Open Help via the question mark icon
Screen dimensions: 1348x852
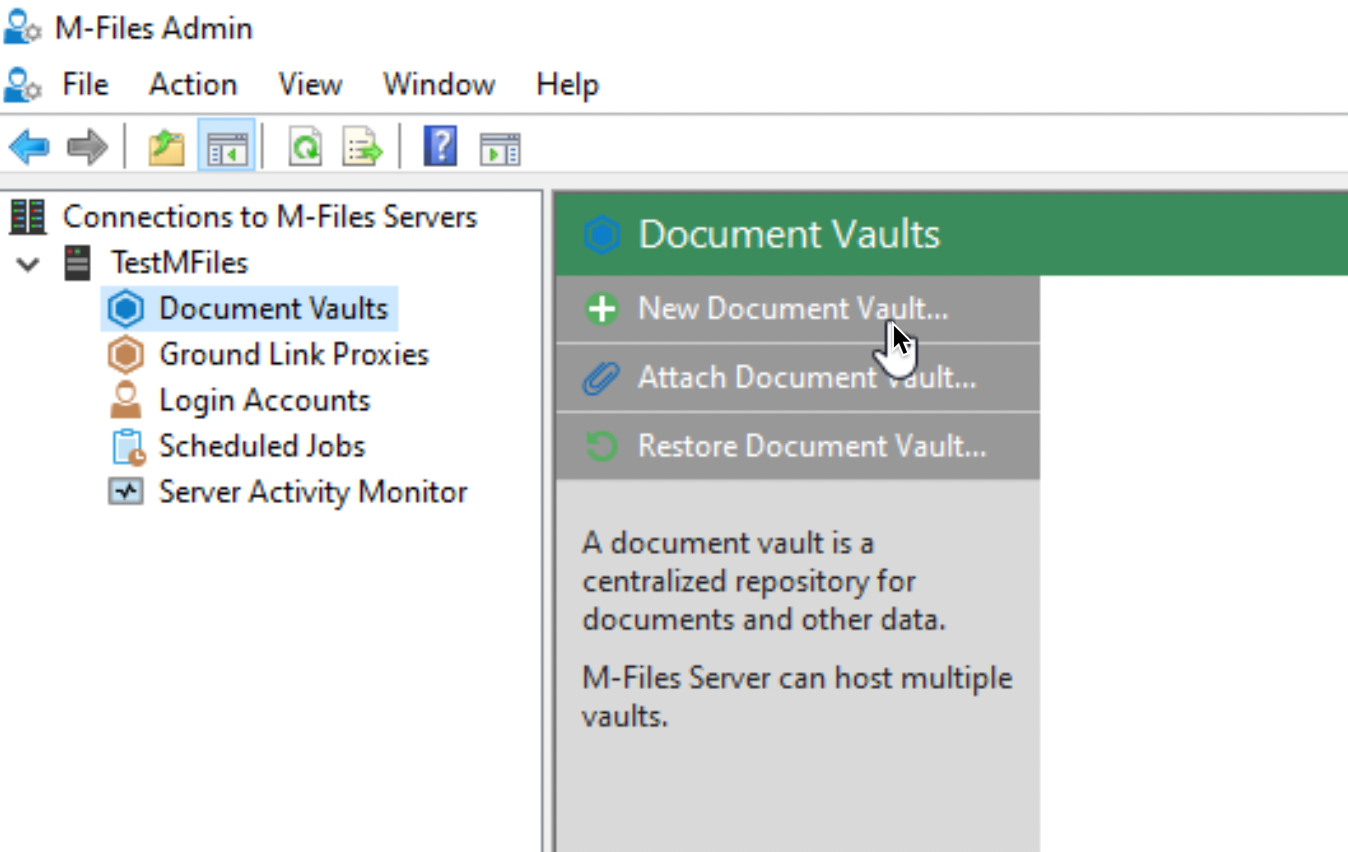(440, 147)
